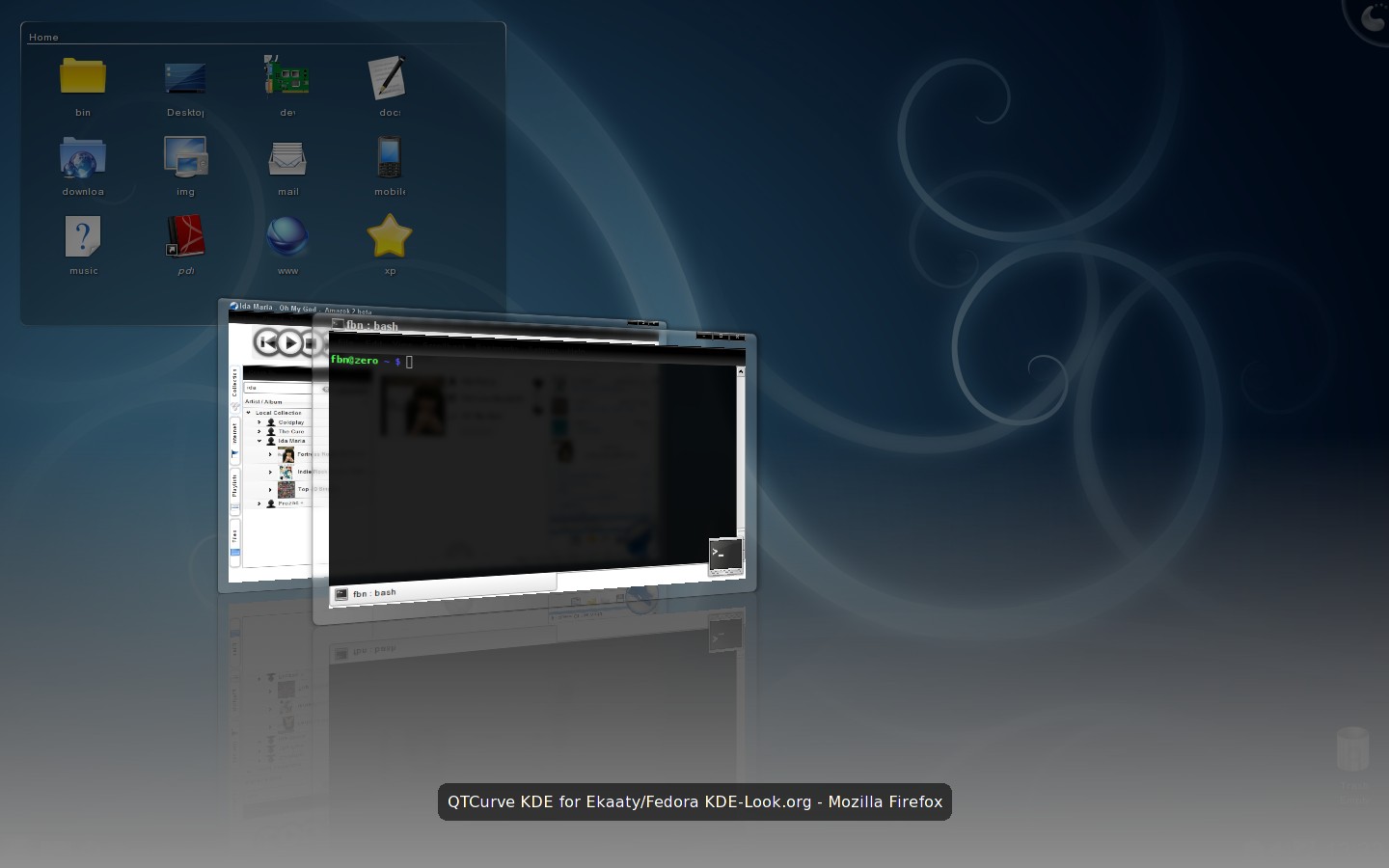
Task: Click the Amarok collection search field
Action: click(x=278, y=388)
